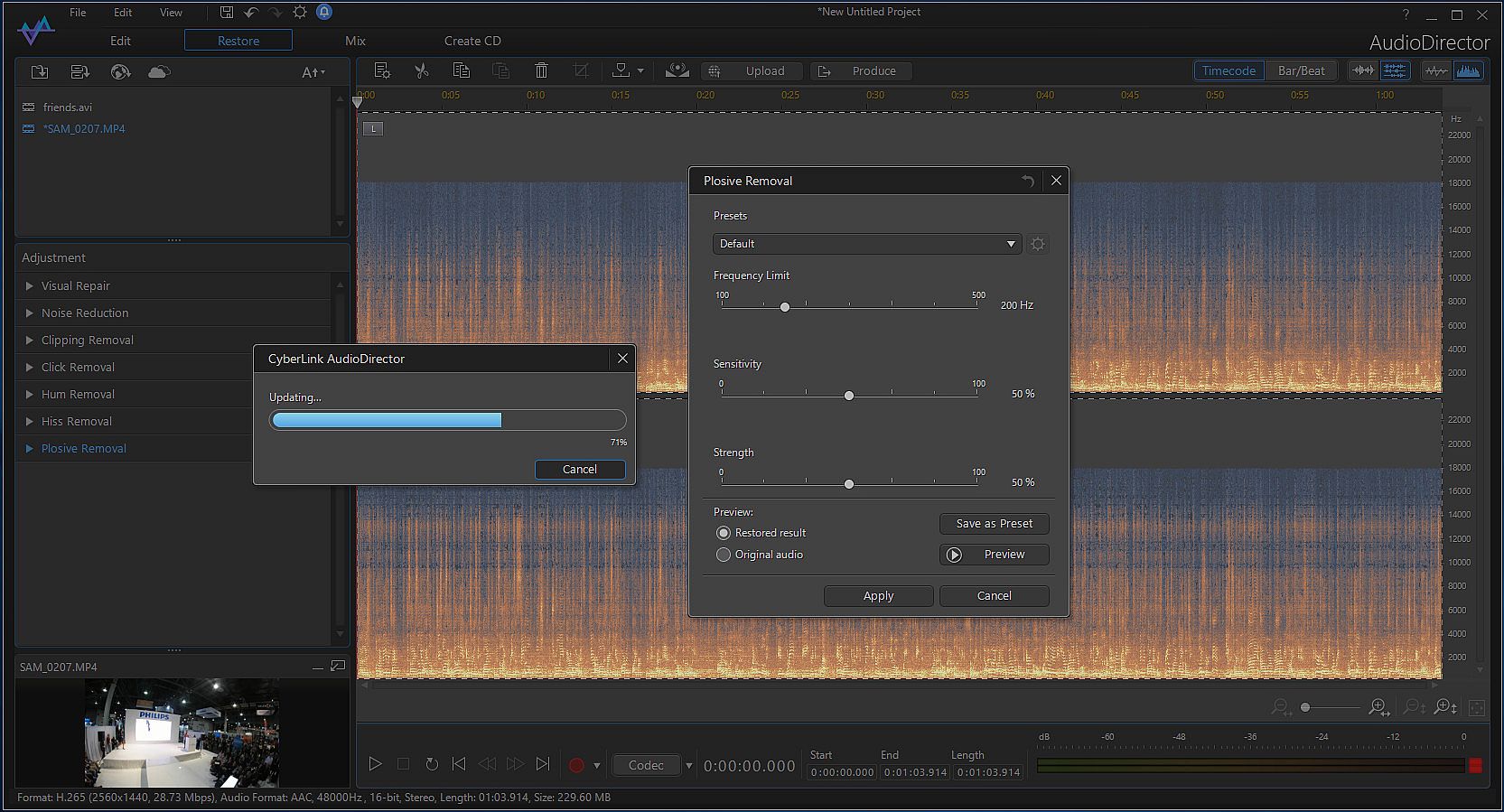Click Apply in Plosive Removal dialog

(878, 596)
